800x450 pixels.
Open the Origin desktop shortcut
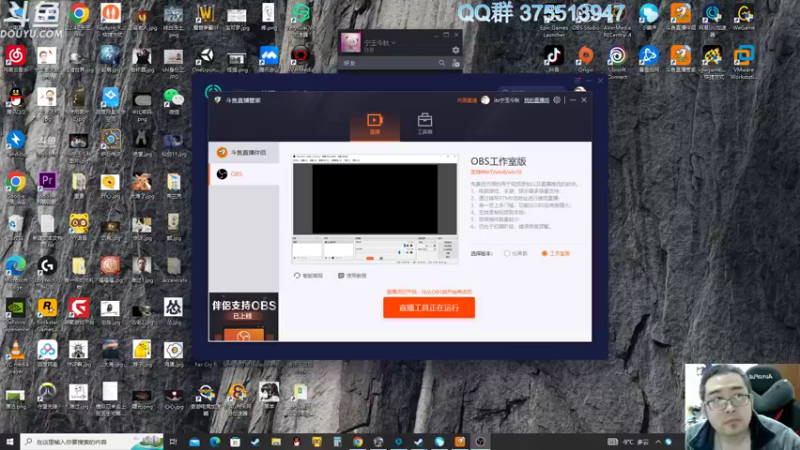(x=586, y=58)
